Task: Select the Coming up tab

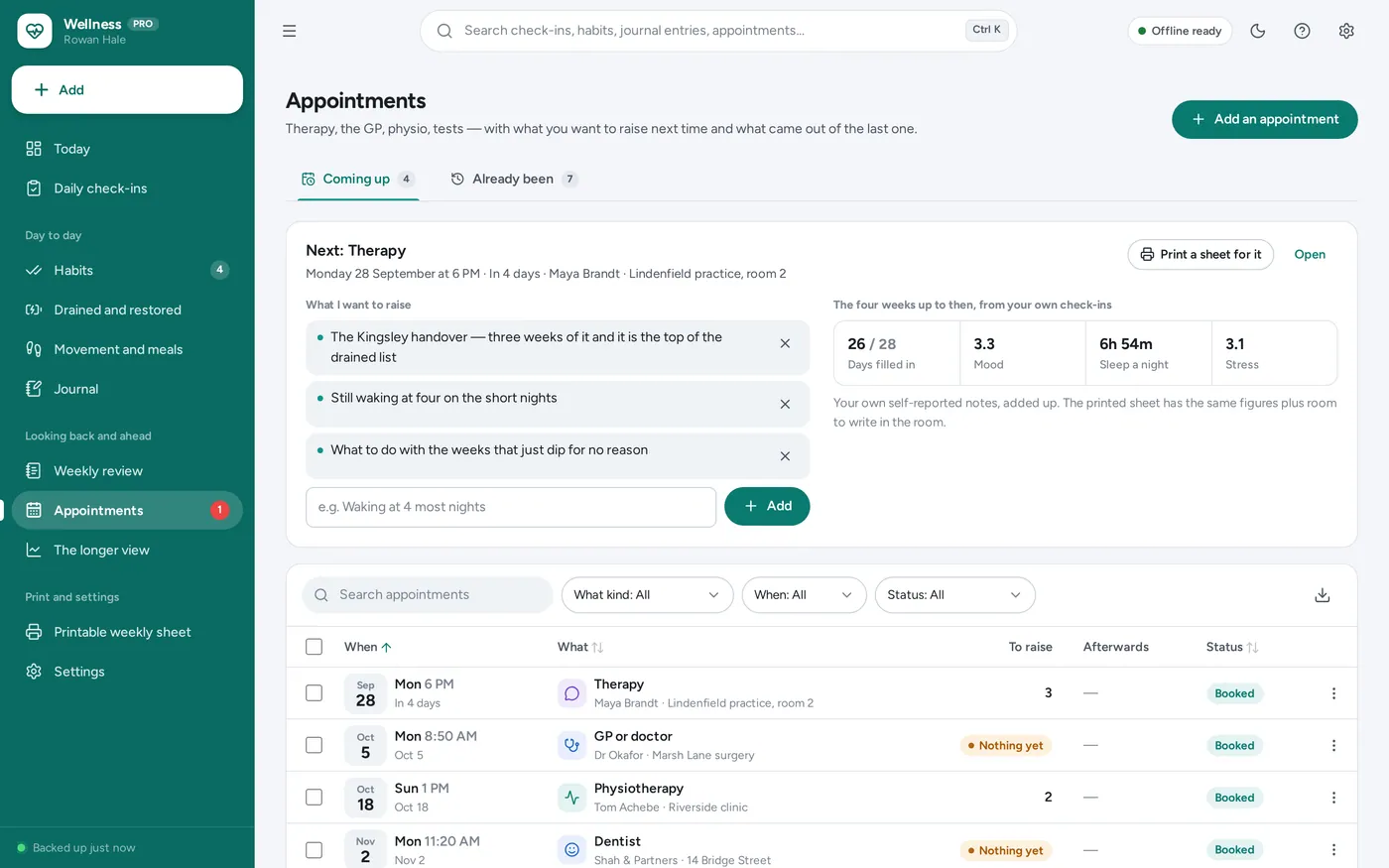Action: coord(357,179)
